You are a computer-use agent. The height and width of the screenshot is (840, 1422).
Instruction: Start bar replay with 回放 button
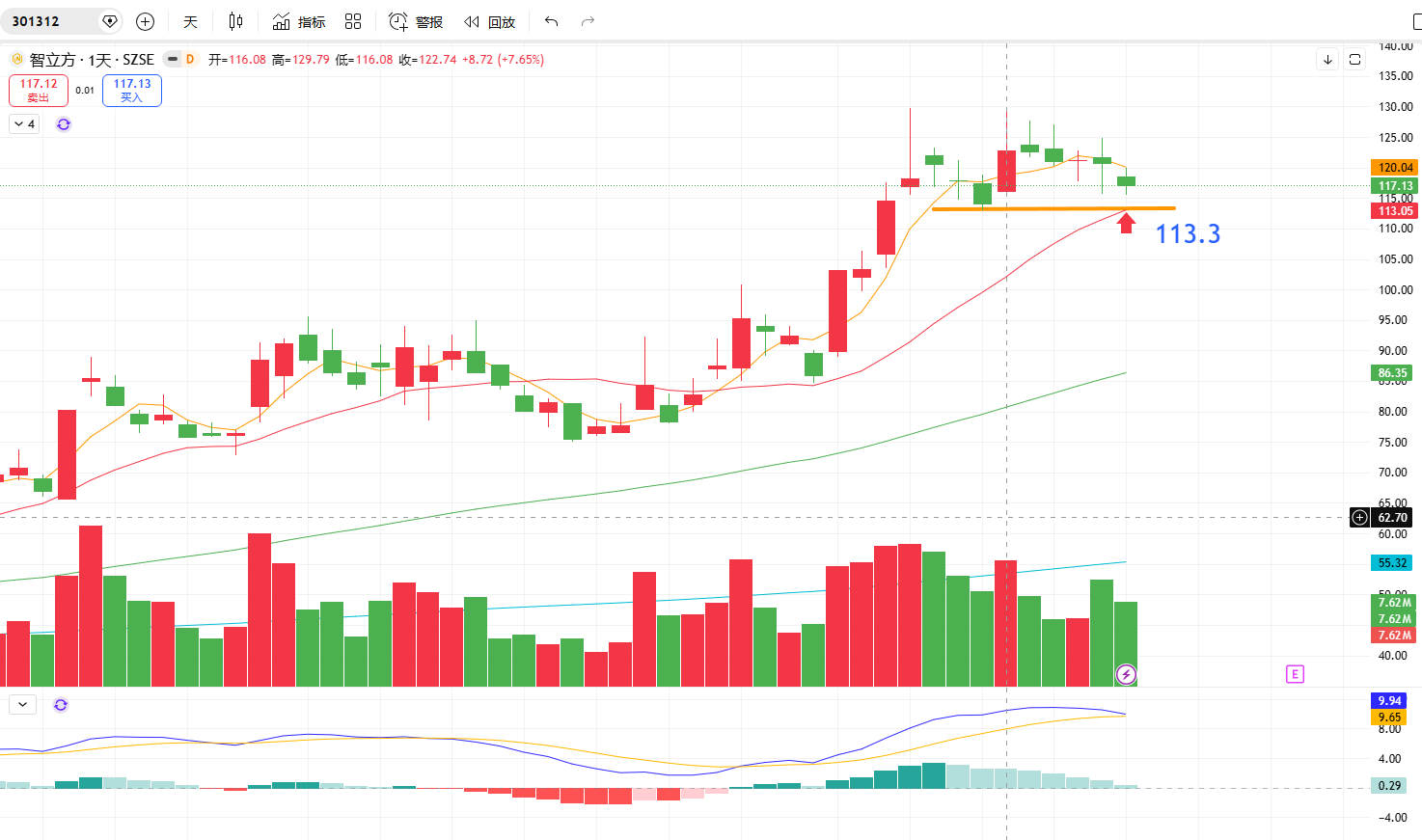pos(489,21)
